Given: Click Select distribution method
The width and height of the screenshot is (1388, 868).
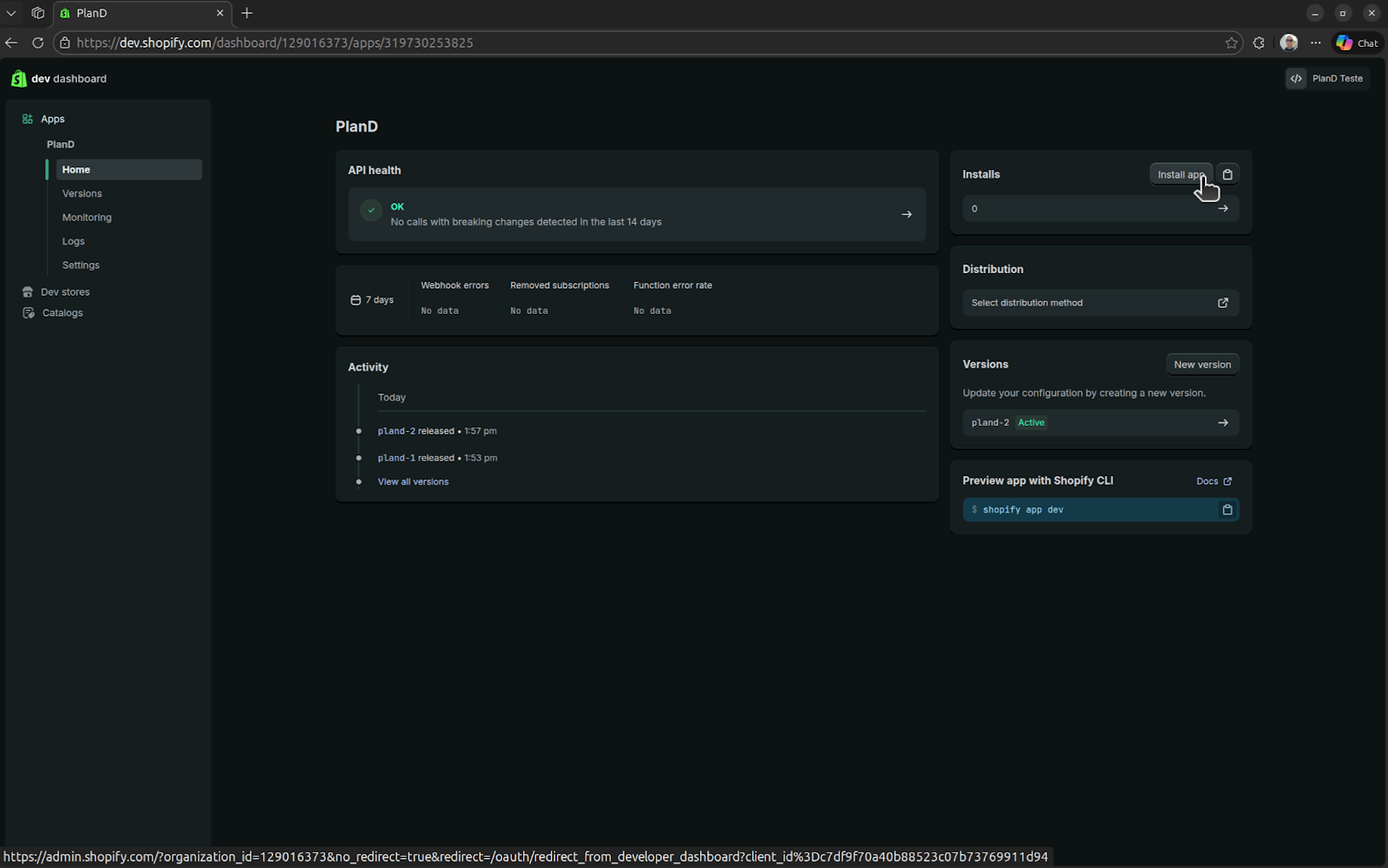Looking at the screenshot, I should (1100, 303).
